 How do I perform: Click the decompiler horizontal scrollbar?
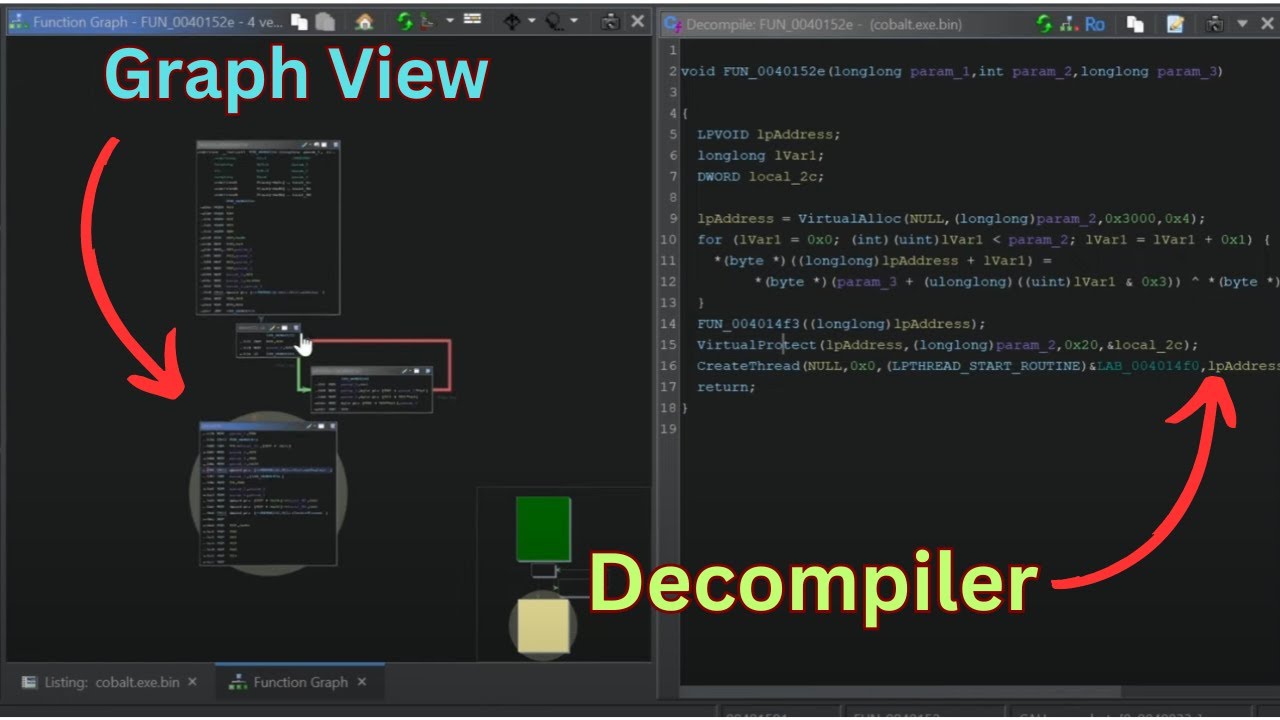coord(900,692)
